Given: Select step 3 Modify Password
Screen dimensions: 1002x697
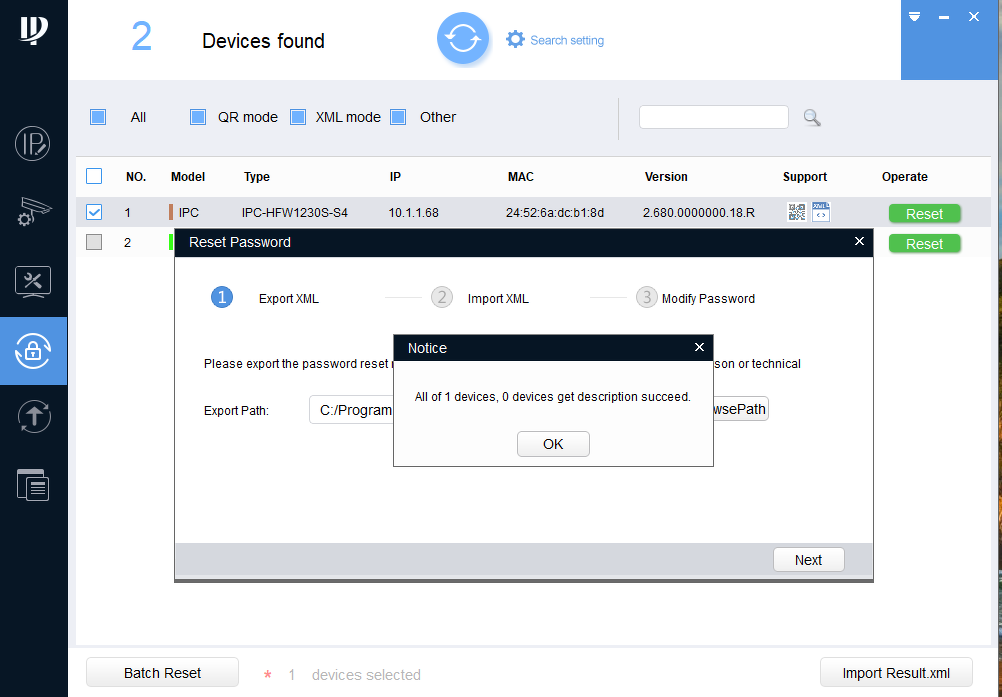Looking at the screenshot, I should click(695, 298).
